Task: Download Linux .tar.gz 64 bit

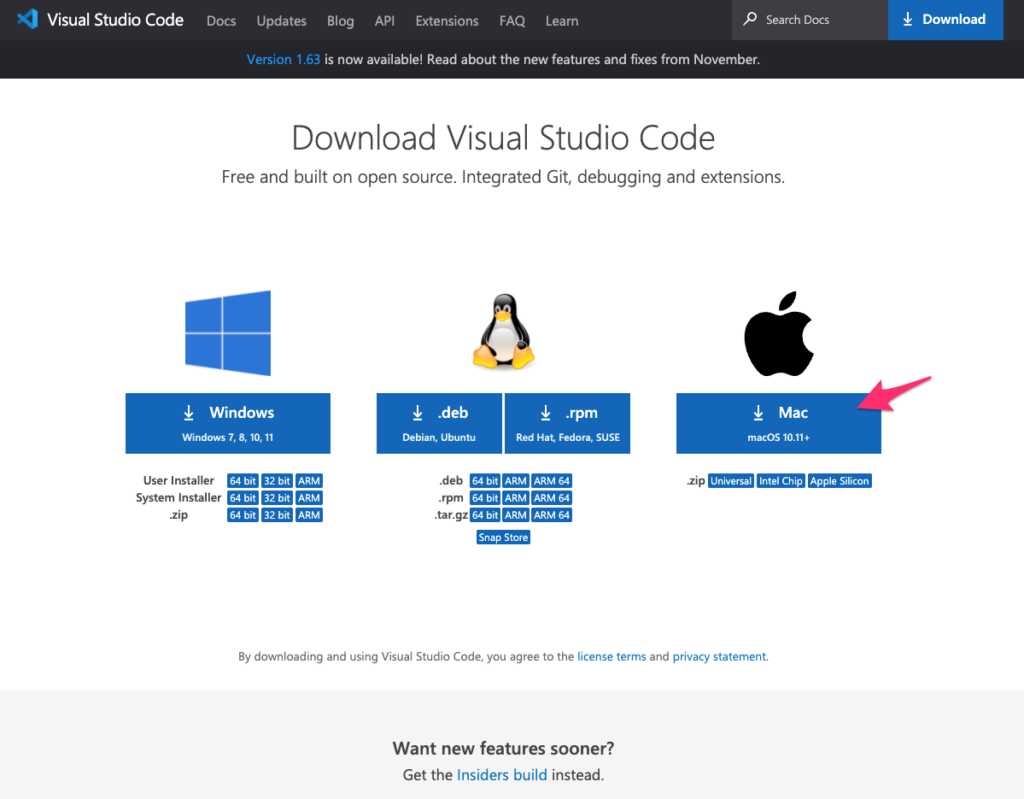Action: 485,515
